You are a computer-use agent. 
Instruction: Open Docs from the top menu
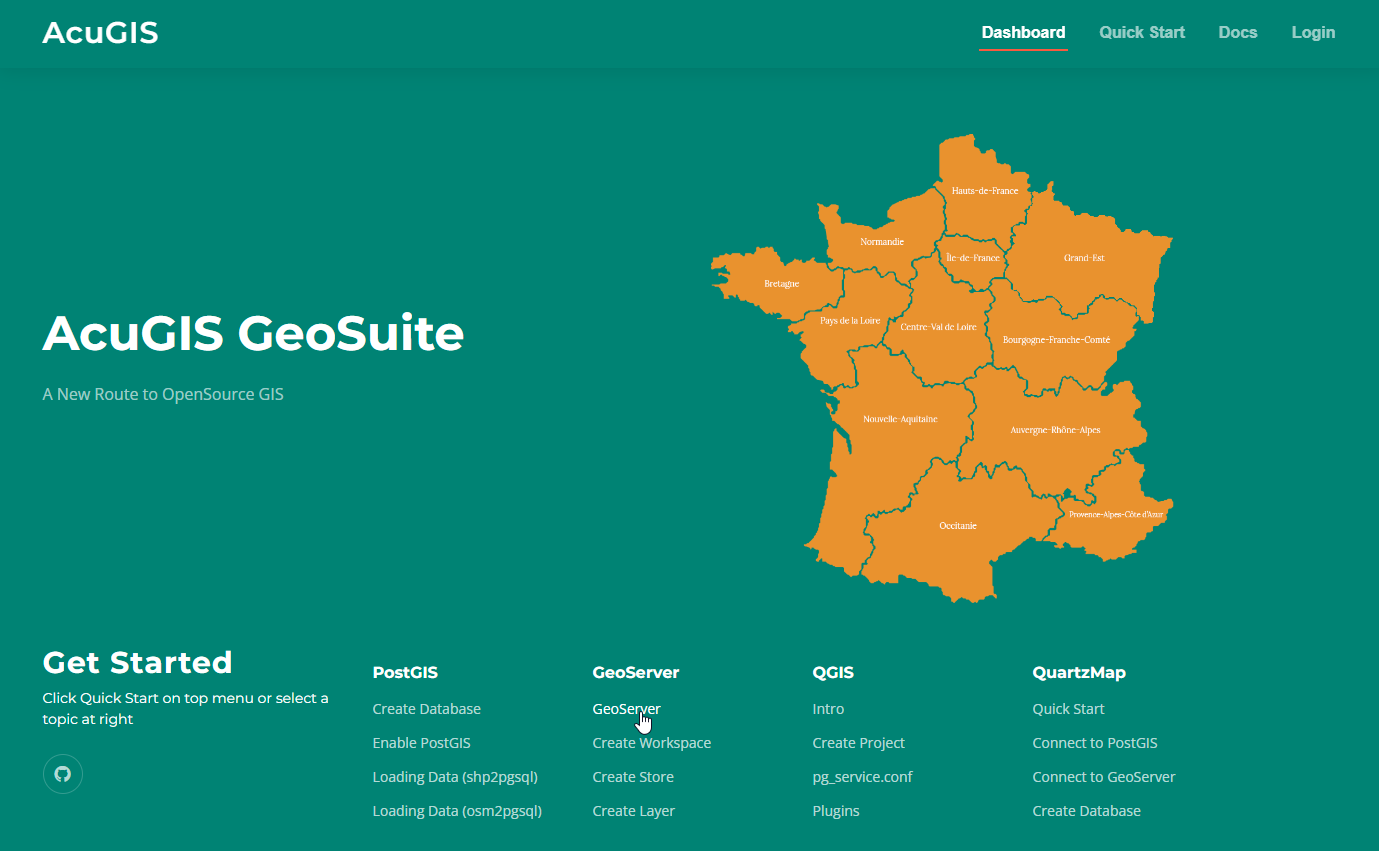[x=1238, y=32]
